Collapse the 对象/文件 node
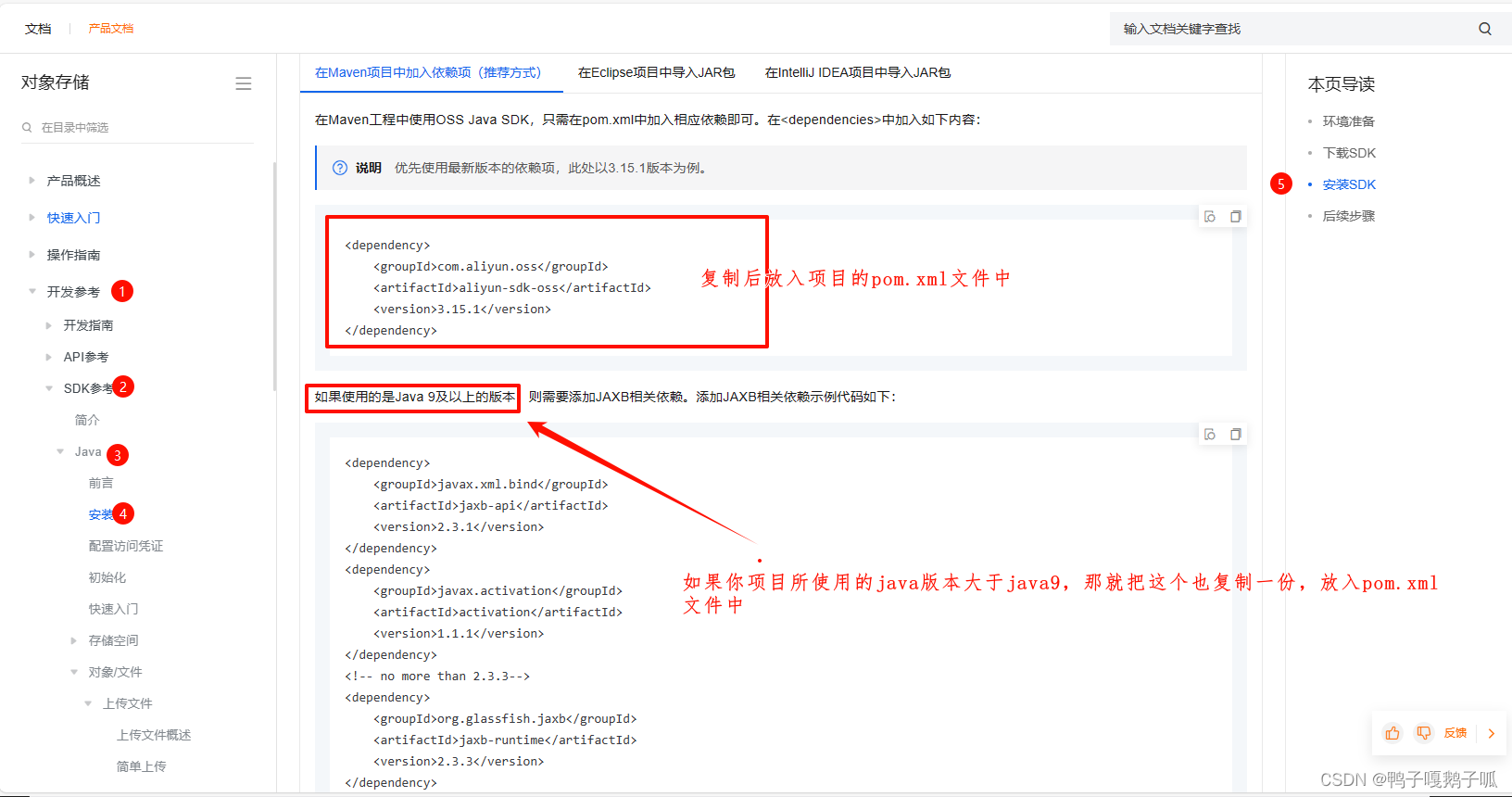The width and height of the screenshot is (1512, 797). pos(74,672)
